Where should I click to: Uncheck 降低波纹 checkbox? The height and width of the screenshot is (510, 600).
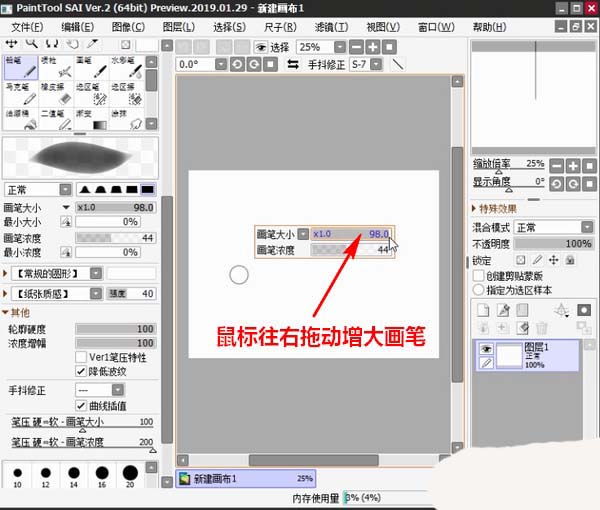pyautogui.click(x=81, y=371)
